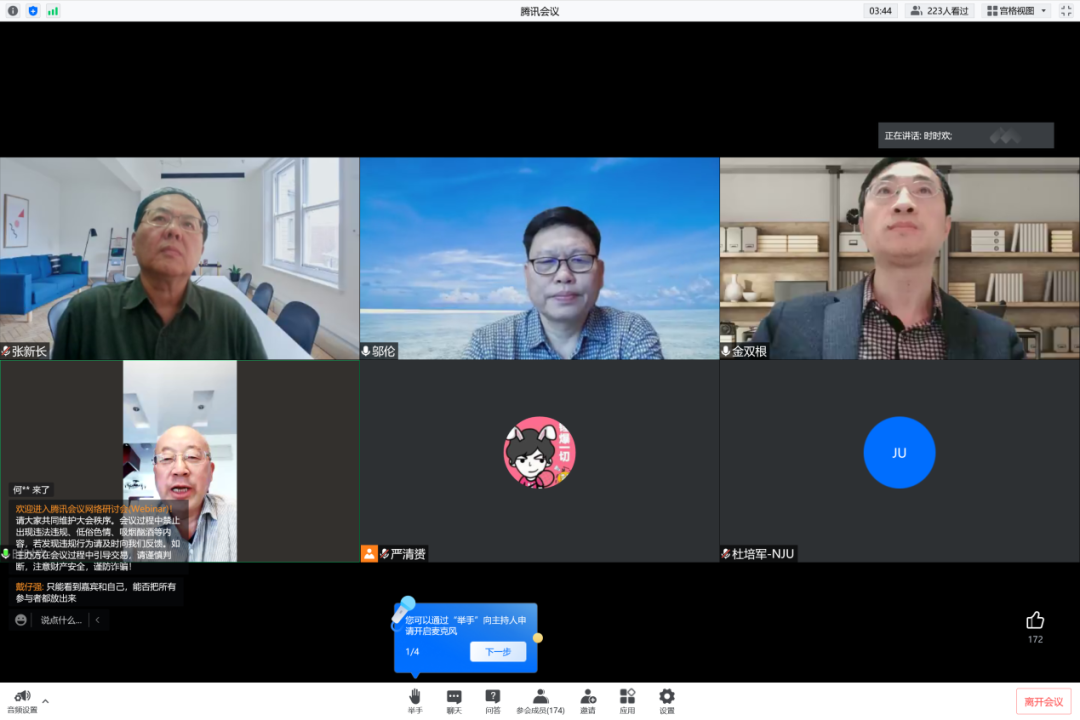Click the raise hand (举手) icon
The height and width of the screenshot is (720, 1080).
pos(415,696)
